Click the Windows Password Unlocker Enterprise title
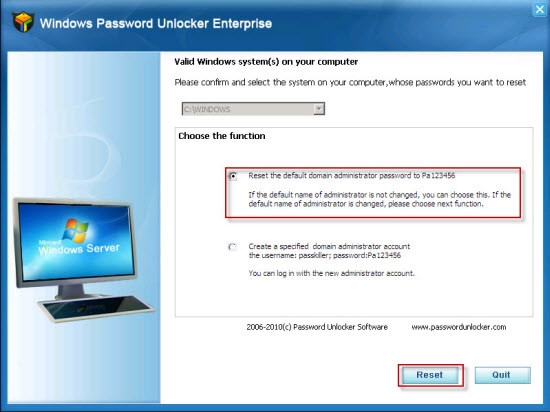Screen dimensions: 550x412 [156, 23]
